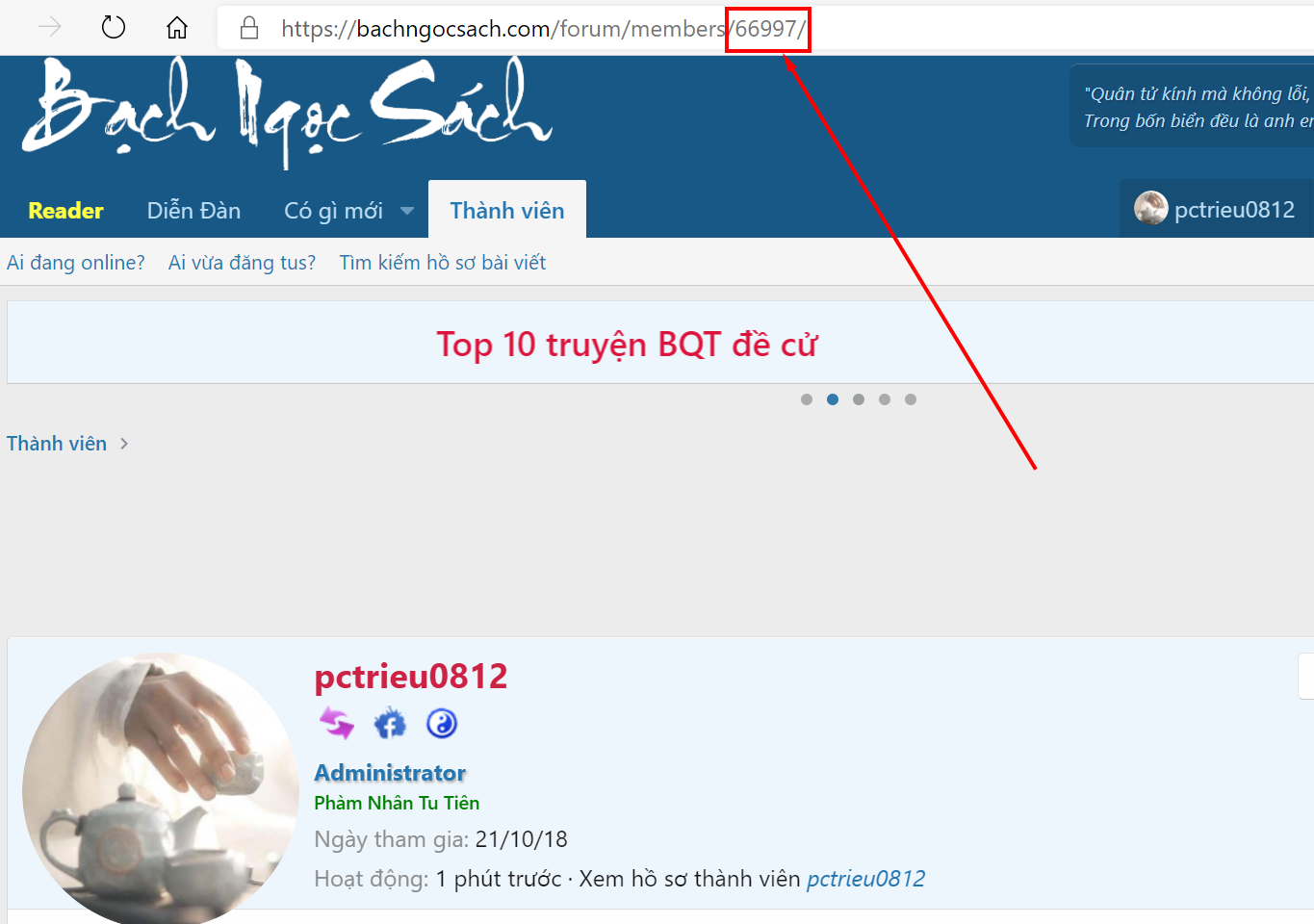Click the yin-yang badge icon

[x=442, y=723]
